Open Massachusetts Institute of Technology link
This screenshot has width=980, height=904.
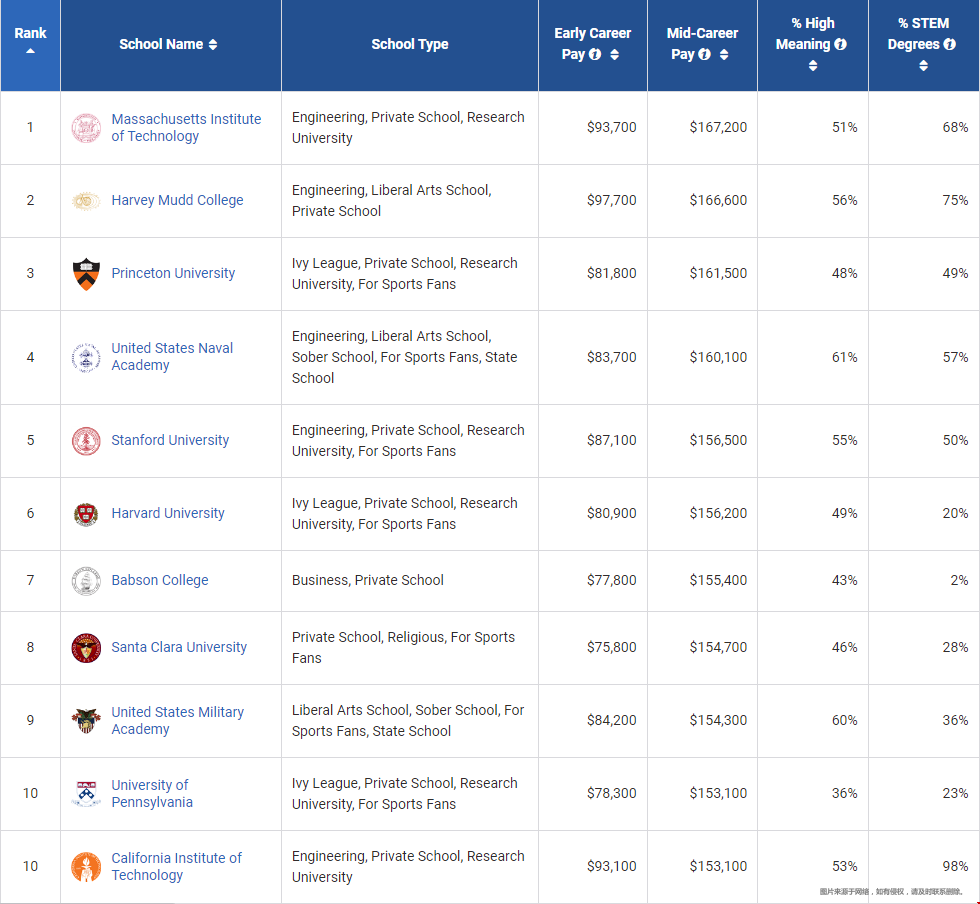click(186, 128)
